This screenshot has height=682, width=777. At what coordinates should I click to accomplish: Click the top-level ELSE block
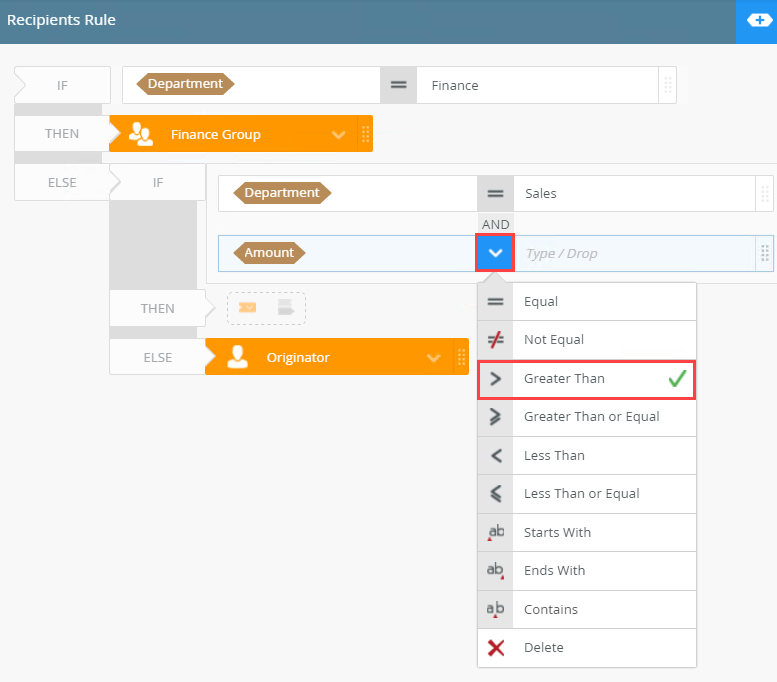62,182
